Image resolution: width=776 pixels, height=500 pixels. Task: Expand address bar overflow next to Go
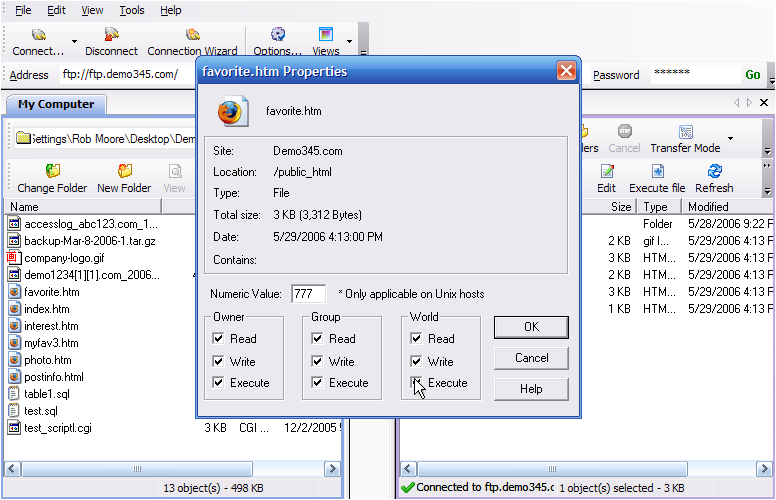point(772,79)
